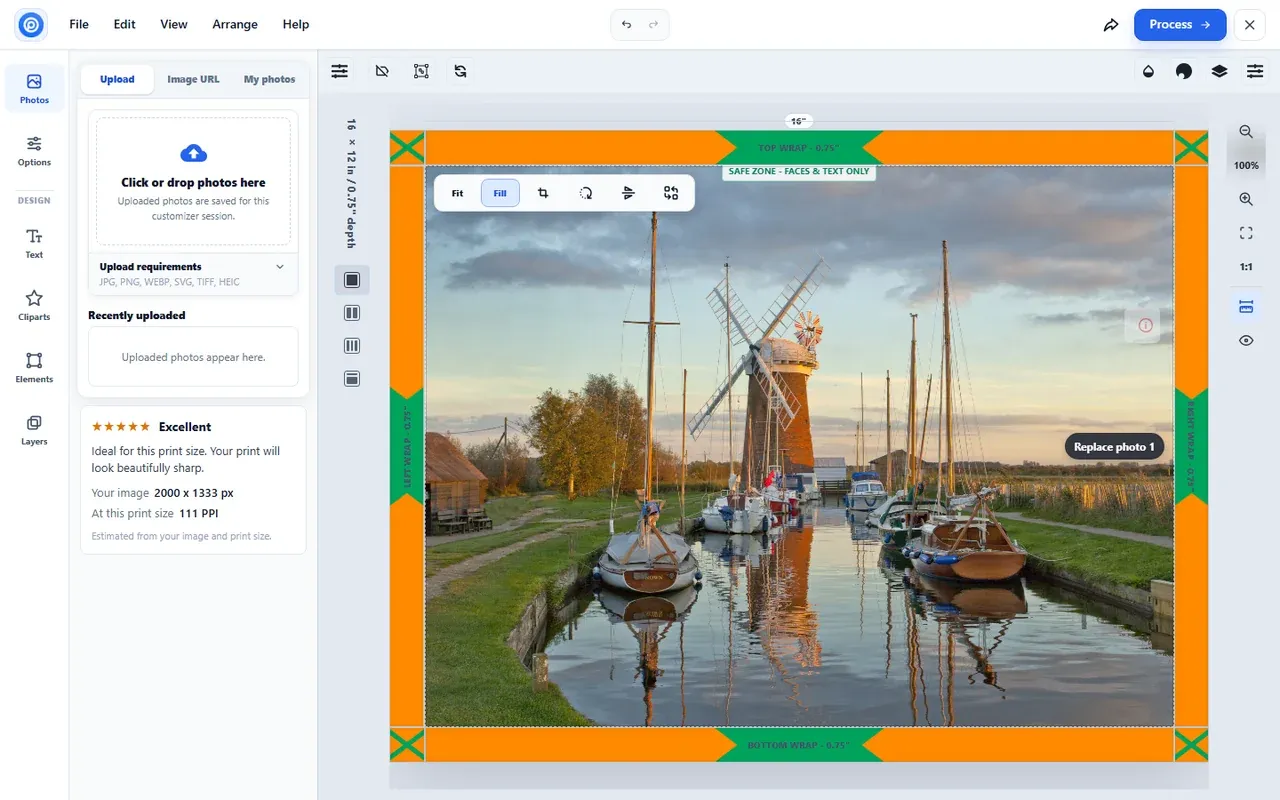Click the SAFE ZONE label on canvas
Screen dimensions: 1280x800
pyautogui.click(x=799, y=171)
